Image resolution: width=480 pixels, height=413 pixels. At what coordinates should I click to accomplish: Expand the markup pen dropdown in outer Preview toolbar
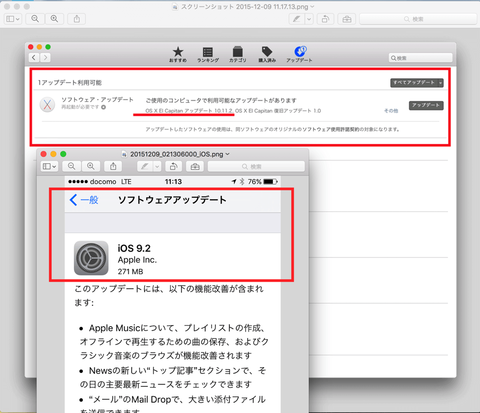tap(309, 19)
